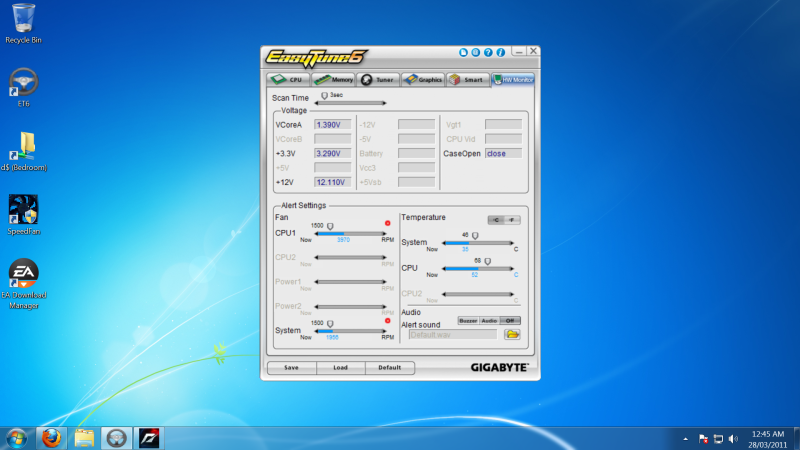Set temperature unit to Celsius
Viewport: 800px width, 450px height.
(496, 220)
